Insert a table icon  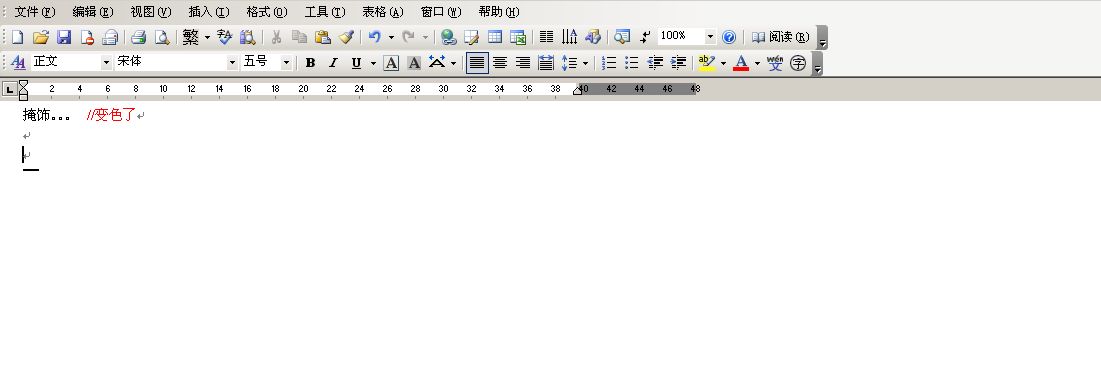[x=495, y=37]
